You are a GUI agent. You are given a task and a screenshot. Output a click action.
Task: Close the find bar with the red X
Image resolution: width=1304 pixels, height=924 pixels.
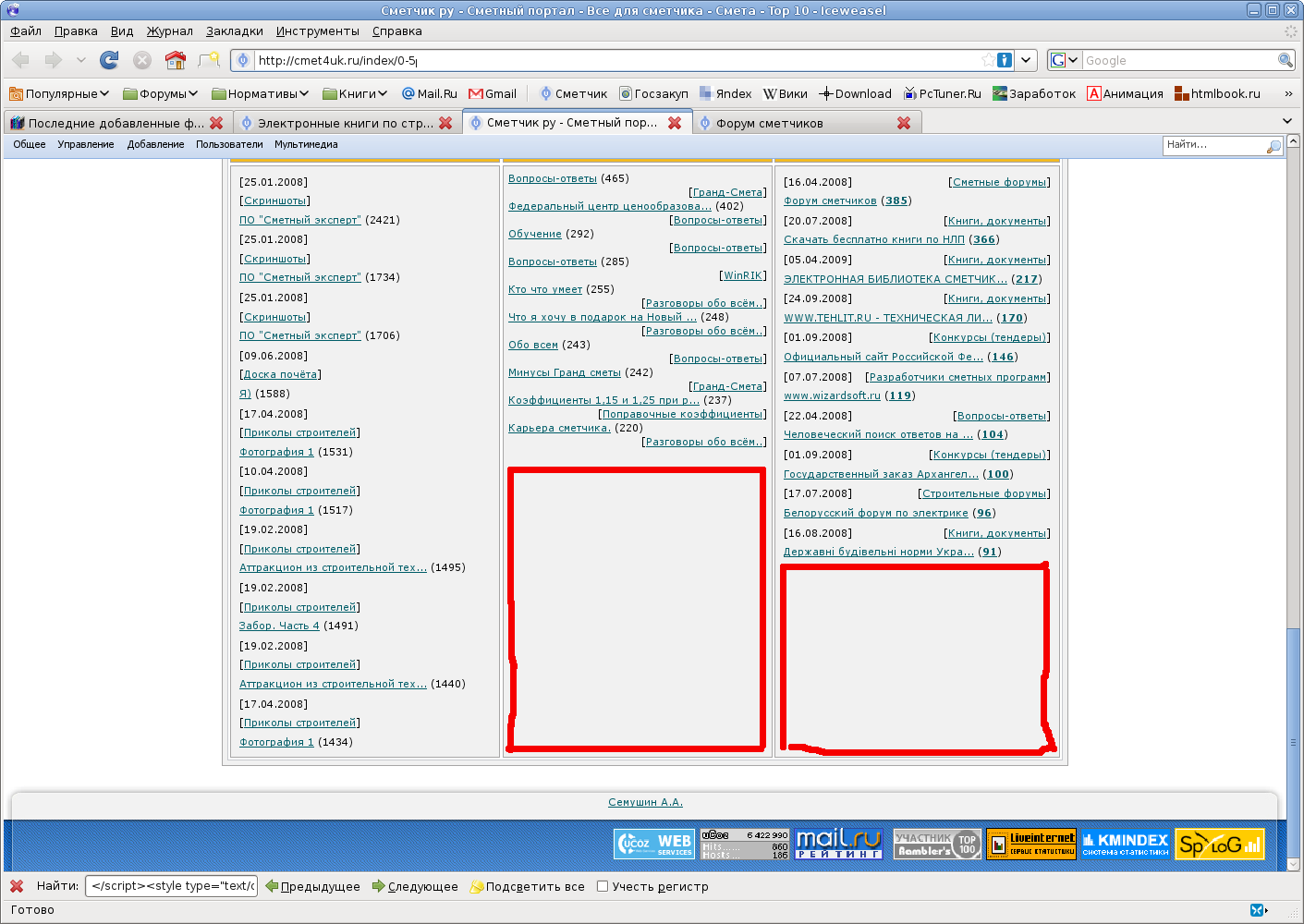coord(17,886)
